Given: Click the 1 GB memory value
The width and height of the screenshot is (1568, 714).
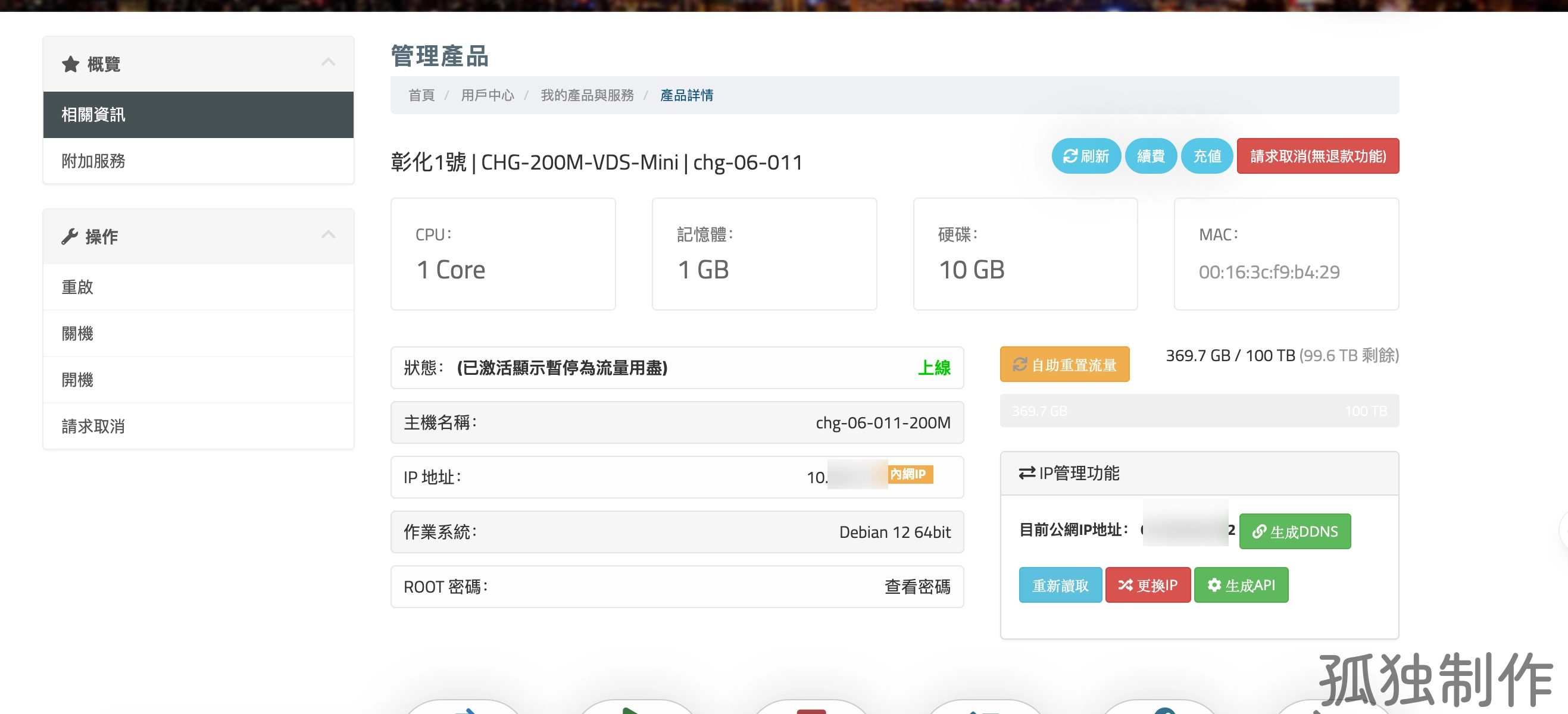Looking at the screenshot, I should coord(703,270).
